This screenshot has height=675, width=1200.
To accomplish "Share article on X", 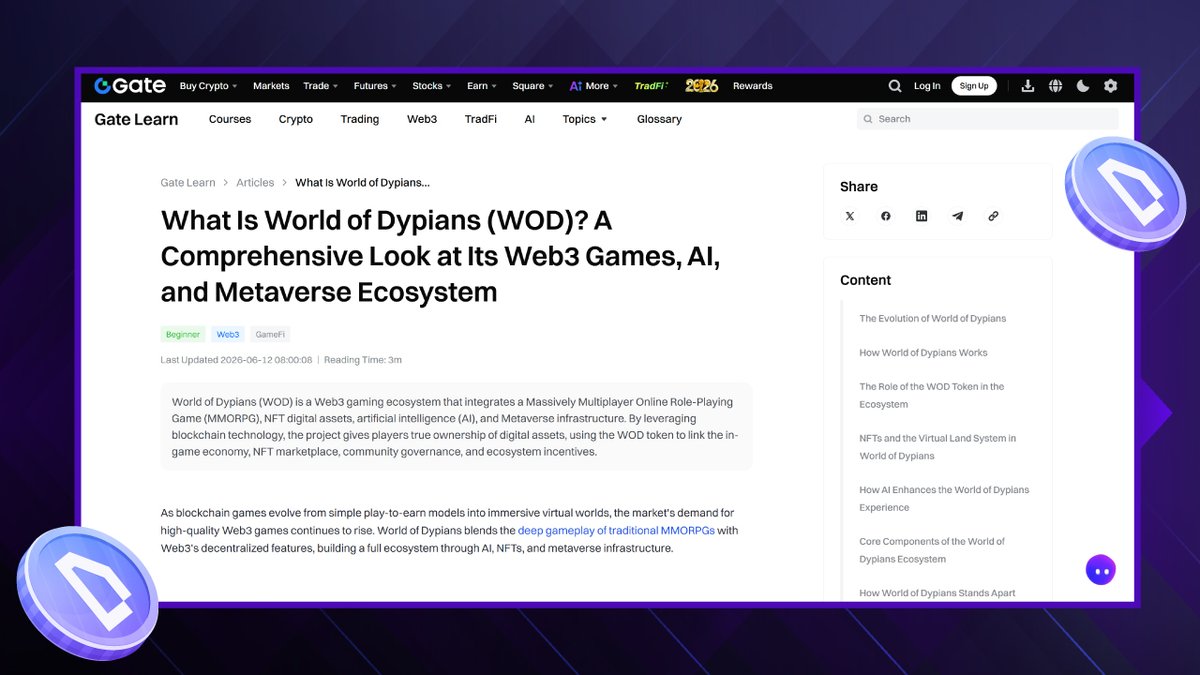I will coord(850,216).
